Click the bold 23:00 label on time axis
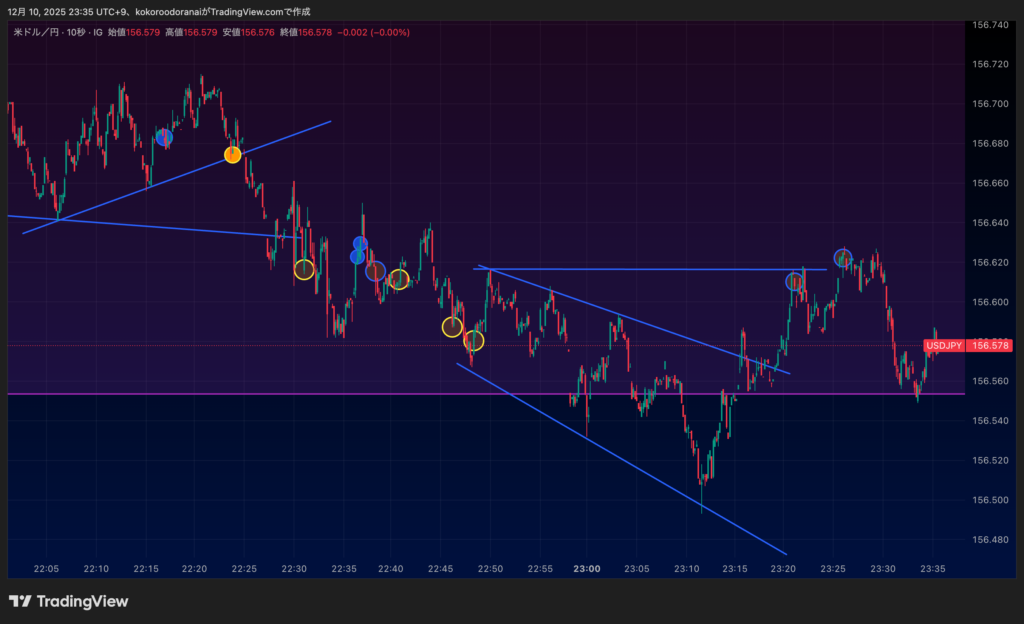 pyautogui.click(x=587, y=569)
